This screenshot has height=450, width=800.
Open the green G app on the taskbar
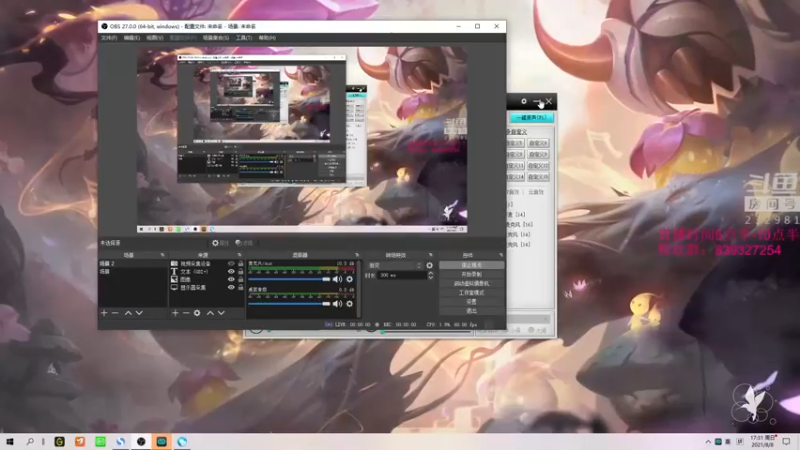click(60, 441)
